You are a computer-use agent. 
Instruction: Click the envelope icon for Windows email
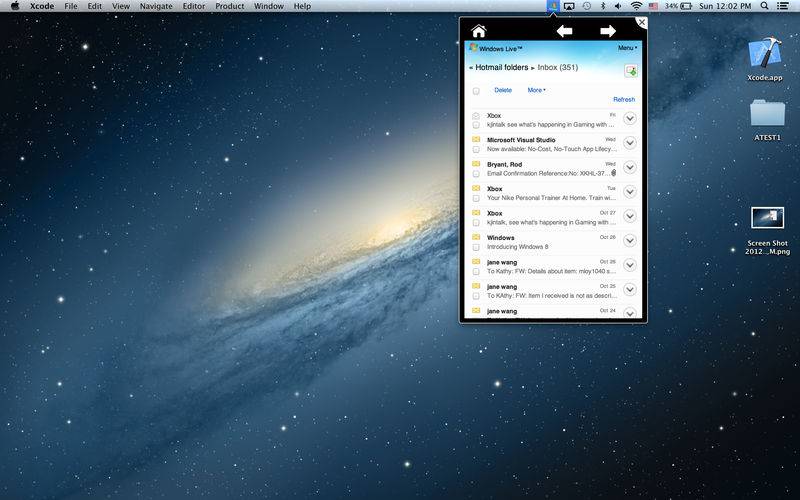[x=476, y=237]
